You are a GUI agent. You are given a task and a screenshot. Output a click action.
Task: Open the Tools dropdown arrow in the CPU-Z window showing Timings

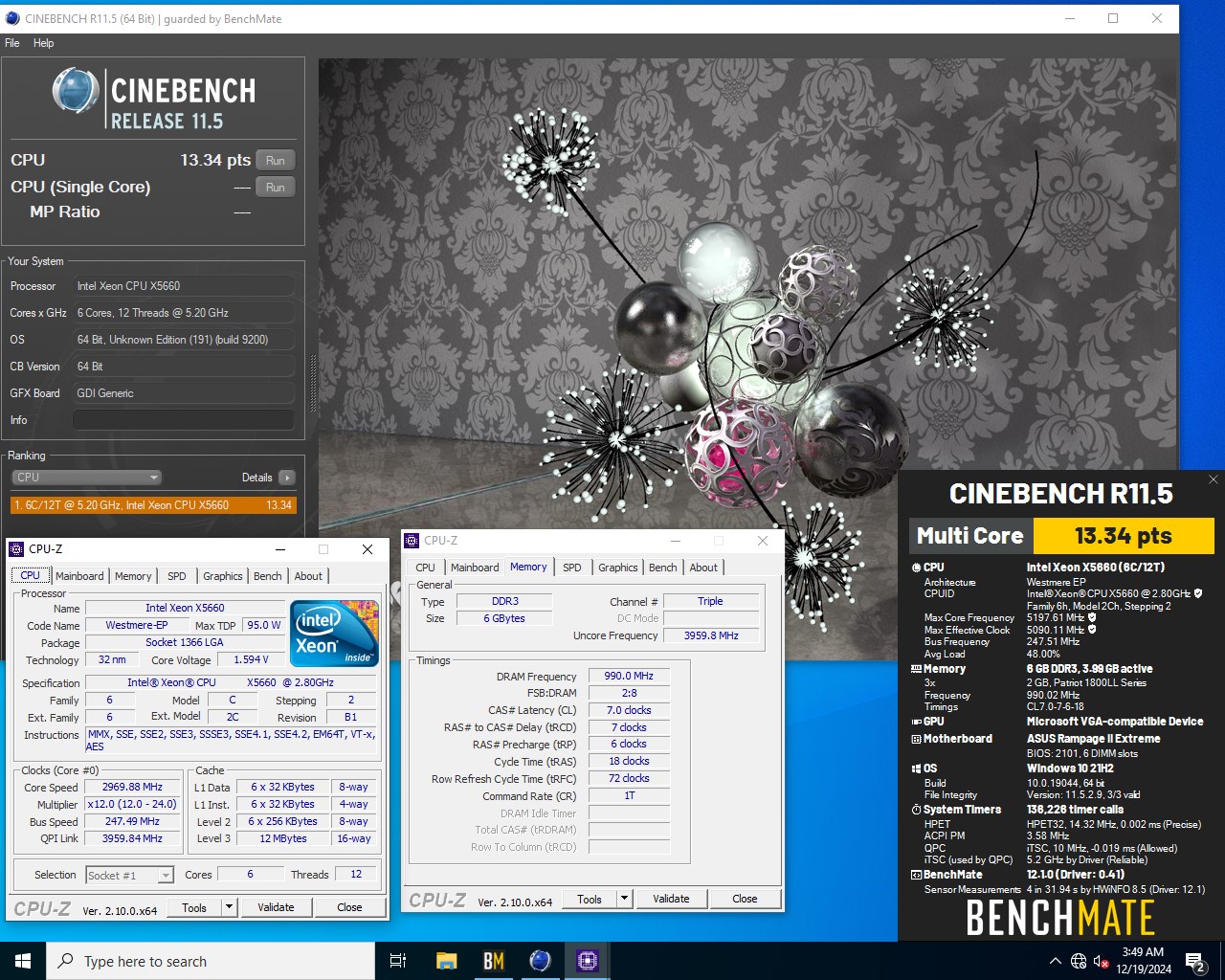pyautogui.click(x=624, y=899)
